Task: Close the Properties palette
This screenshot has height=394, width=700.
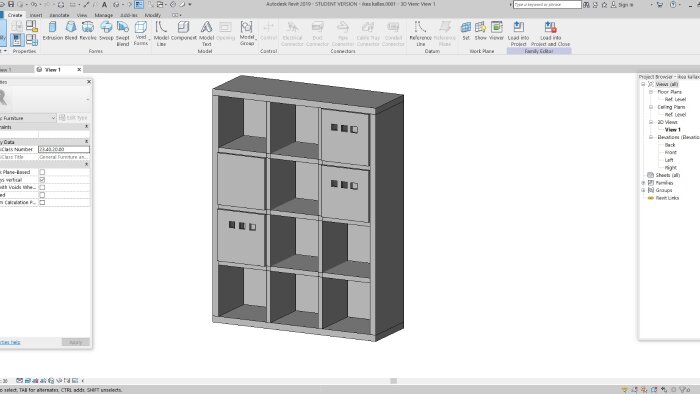Action: [x=89, y=82]
